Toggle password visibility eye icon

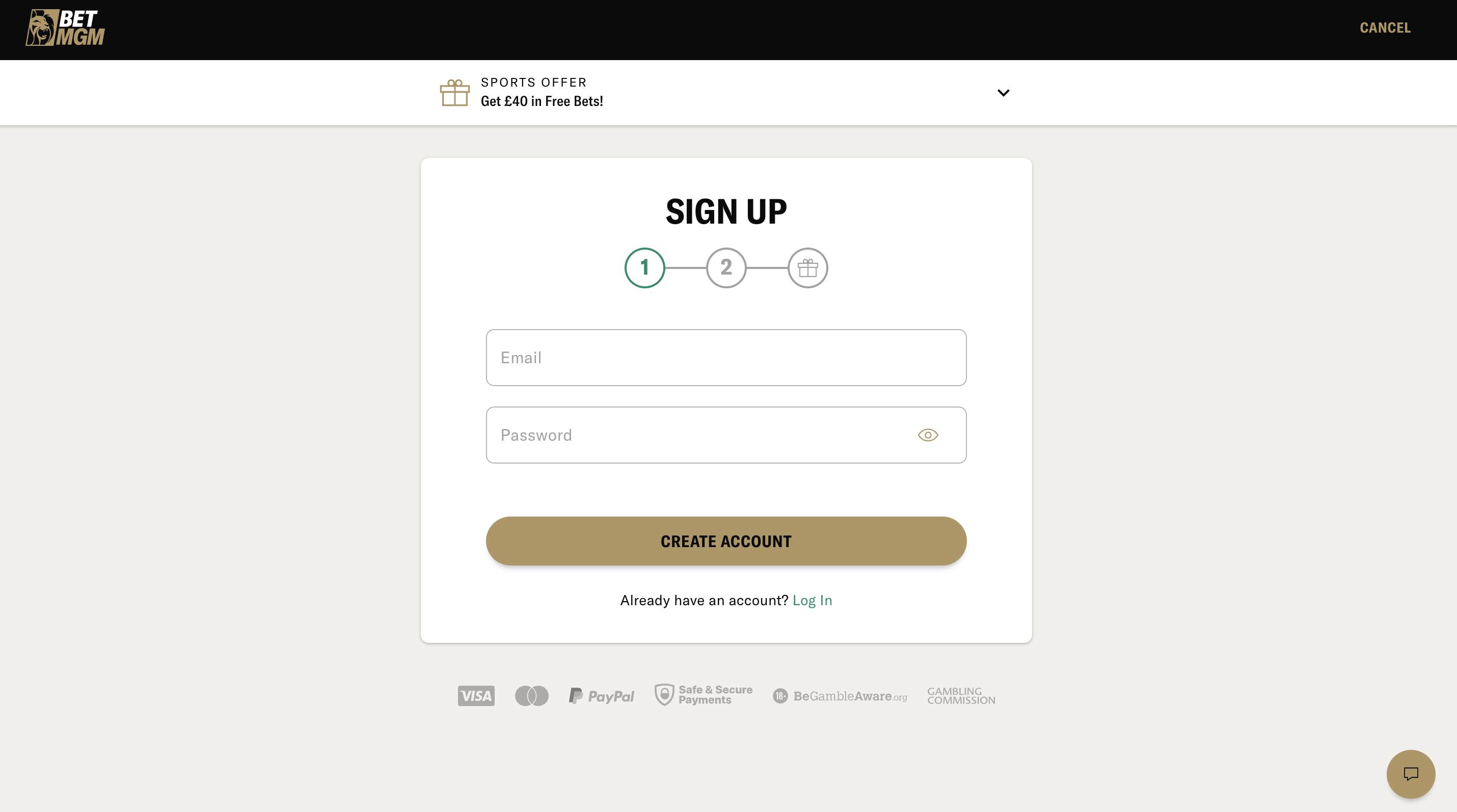pyautogui.click(x=928, y=434)
